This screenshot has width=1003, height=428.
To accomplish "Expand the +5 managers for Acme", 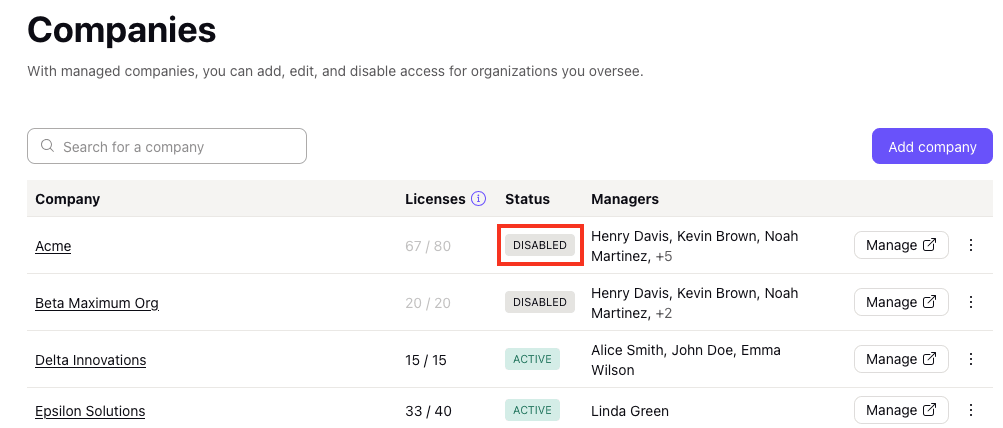I will [x=663, y=257].
